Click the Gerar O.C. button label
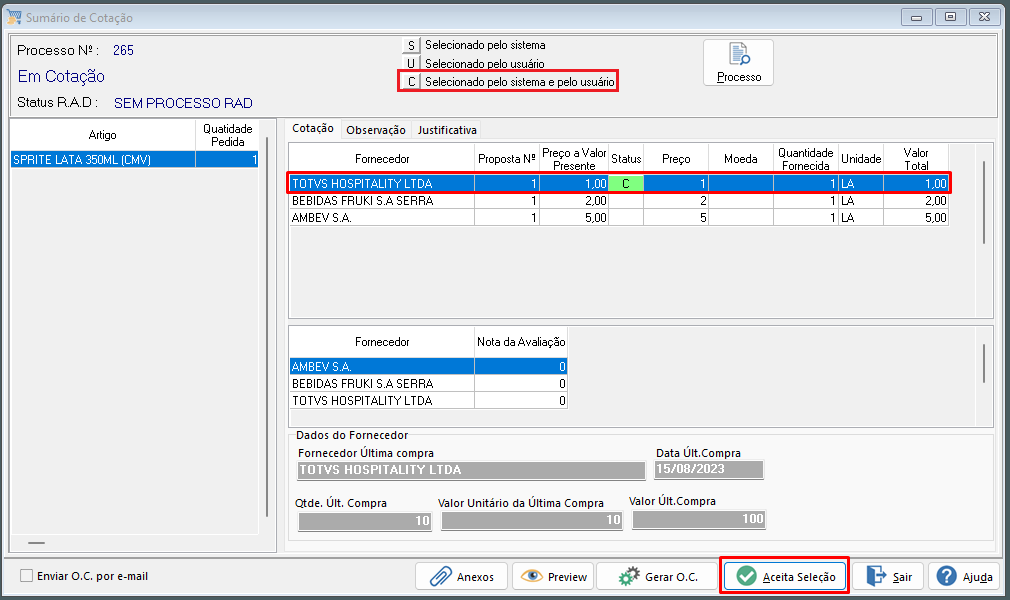This screenshot has width=1010, height=600. pos(671,577)
